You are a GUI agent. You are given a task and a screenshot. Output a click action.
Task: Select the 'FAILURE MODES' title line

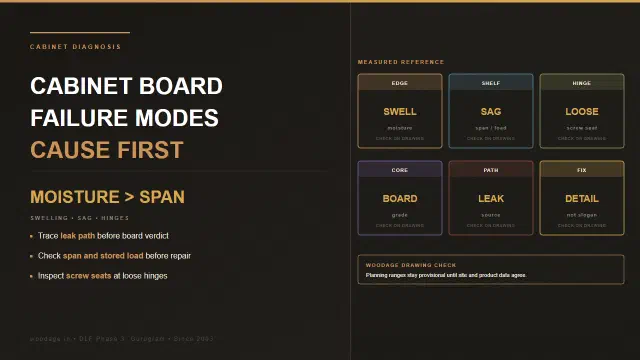click(124, 118)
